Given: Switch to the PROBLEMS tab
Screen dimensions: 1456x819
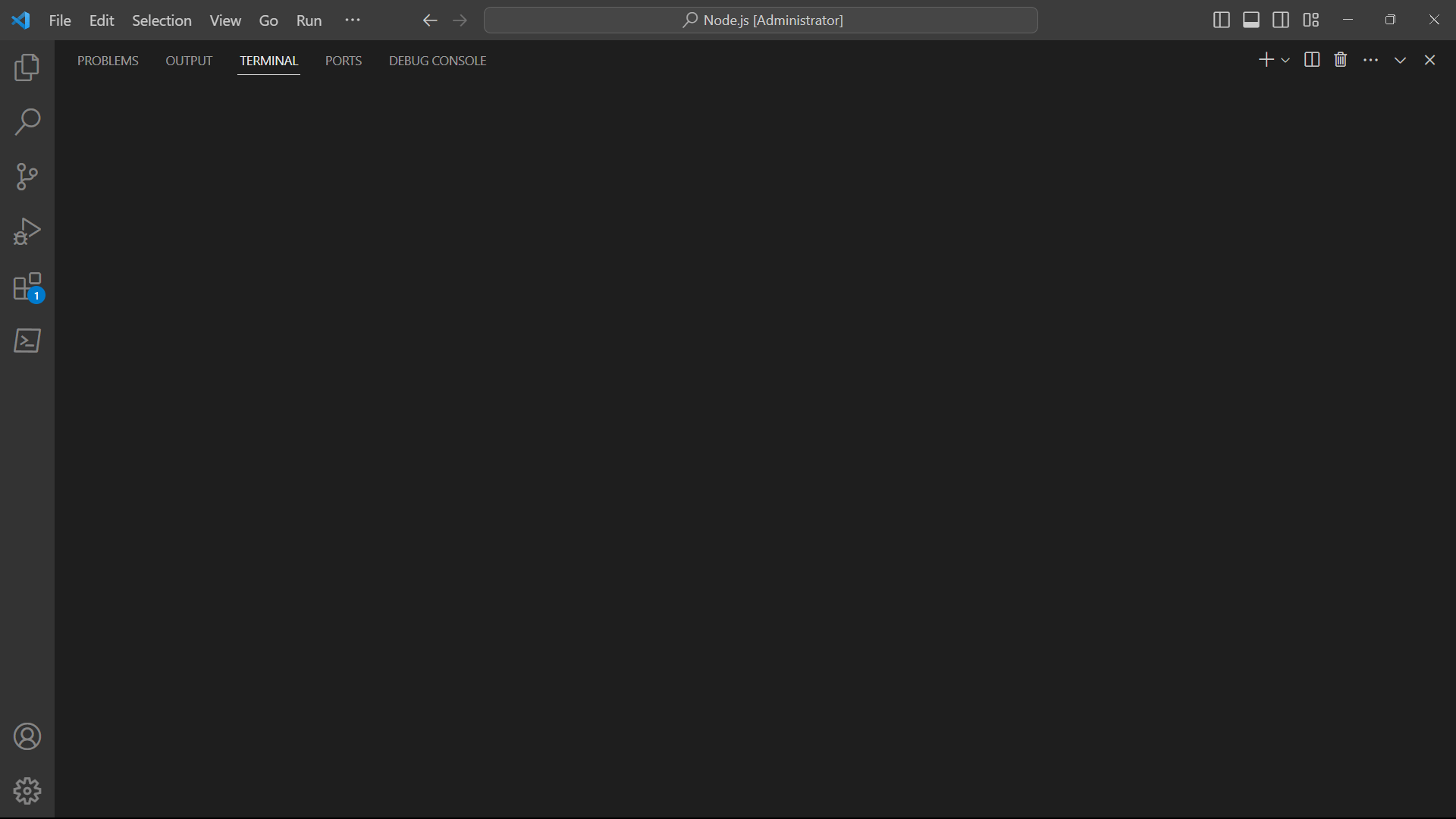Looking at the screenshot, I should click(108, 61).
